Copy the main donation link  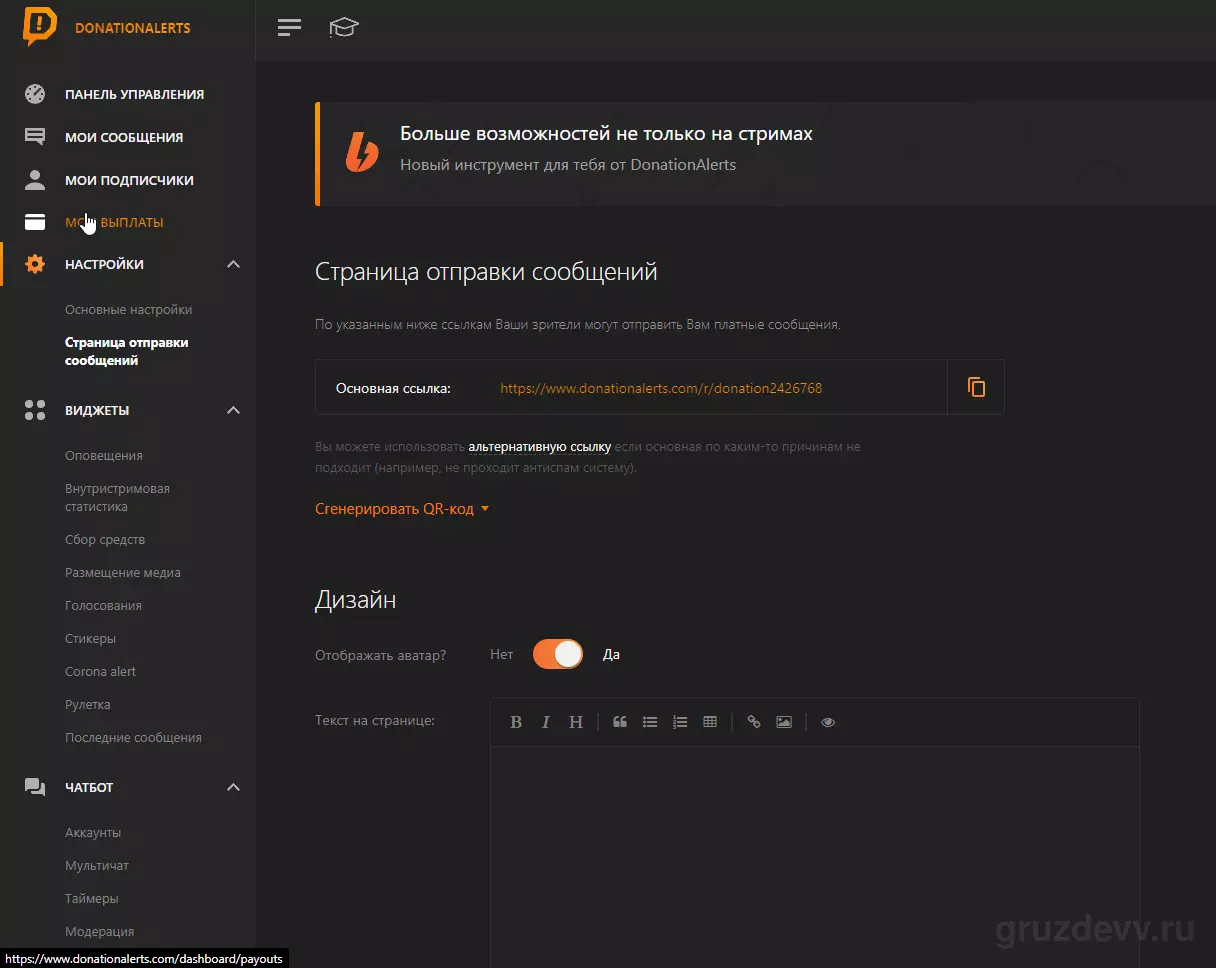point(976,387)
